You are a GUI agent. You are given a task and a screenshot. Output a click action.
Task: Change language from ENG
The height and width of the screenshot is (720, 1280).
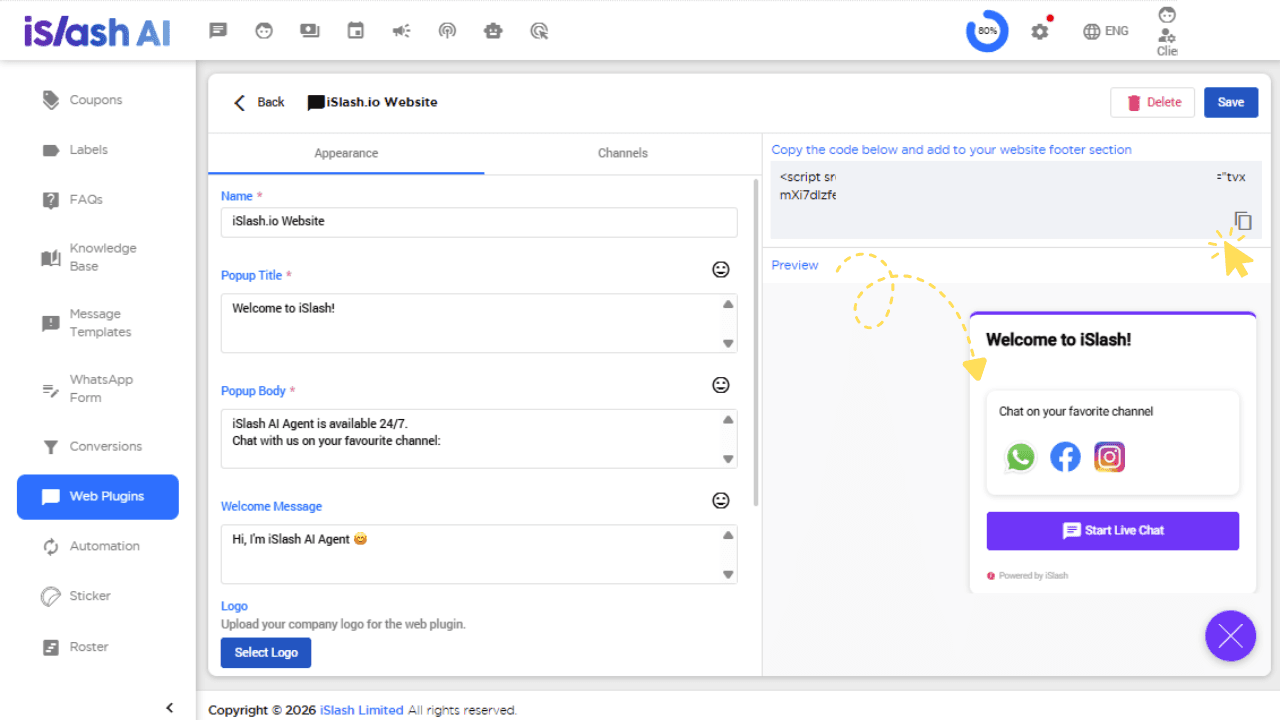pyautogui.click(x=1106, y=31)
